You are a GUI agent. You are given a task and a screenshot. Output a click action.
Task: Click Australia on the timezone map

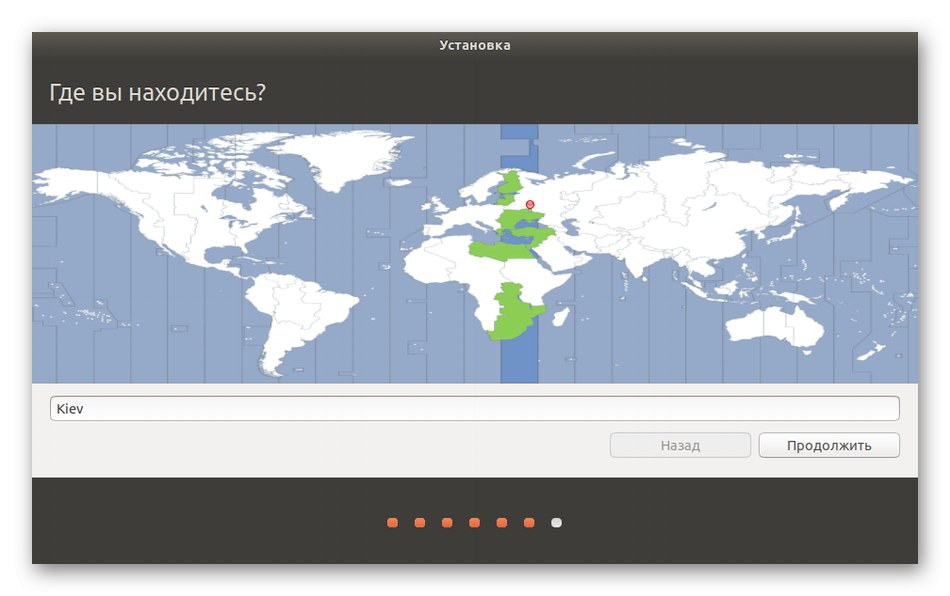point(774,327)
